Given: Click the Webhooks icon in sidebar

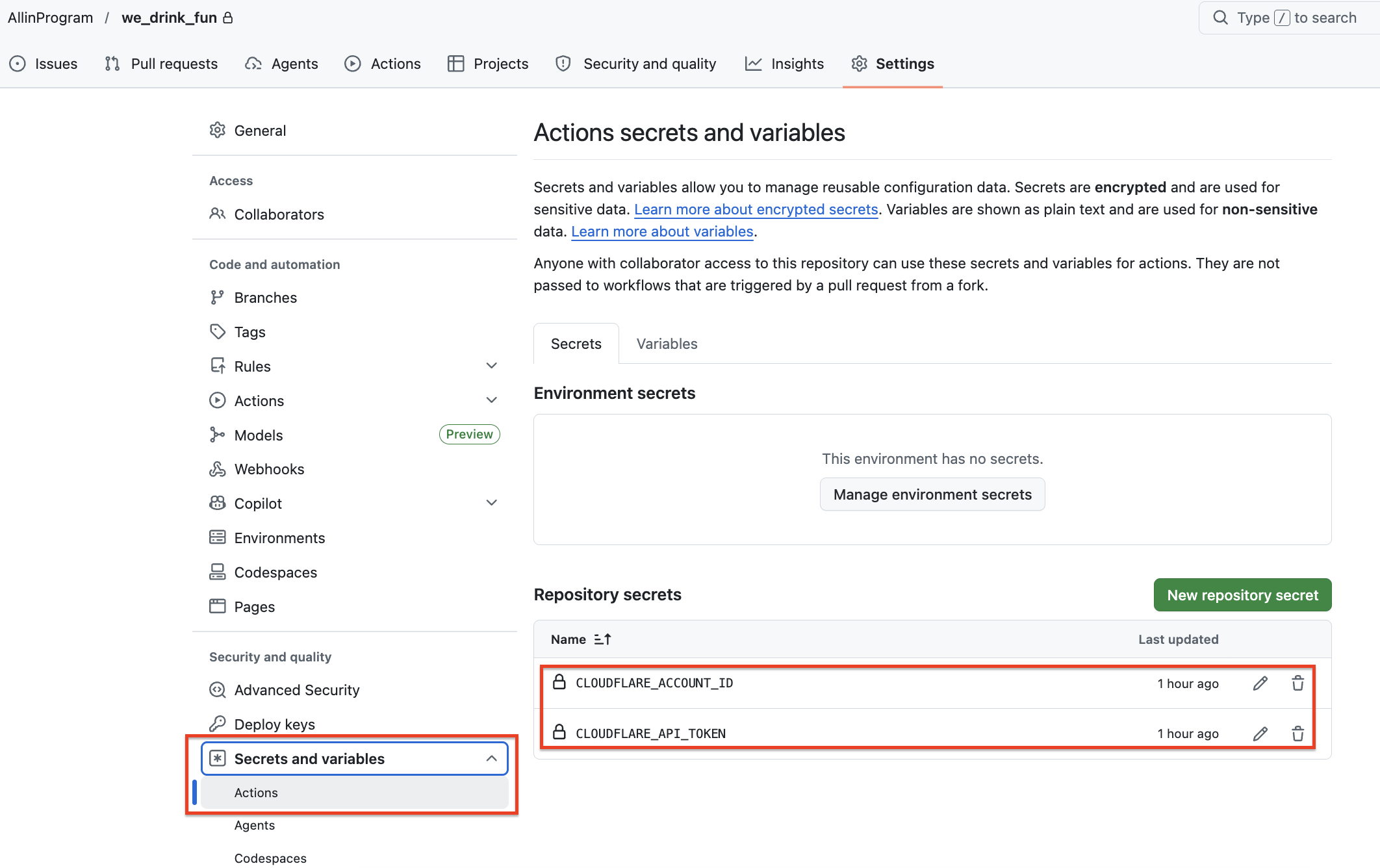Looking at the screenshot, I should point(217,469).
